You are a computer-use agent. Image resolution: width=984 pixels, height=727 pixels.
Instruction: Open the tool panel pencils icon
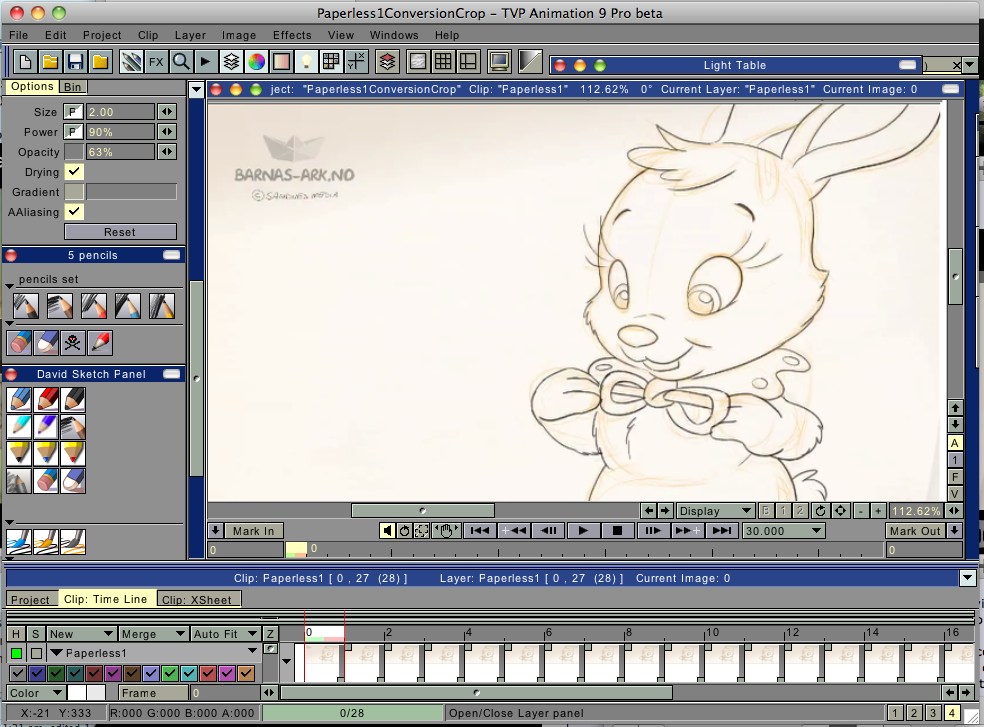pos(131,62)
